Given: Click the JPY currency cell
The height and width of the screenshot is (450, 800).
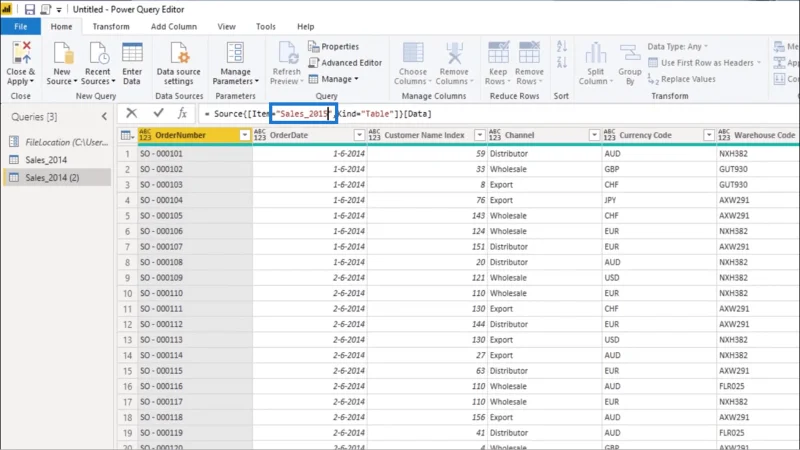Looking at the screenshot, I should tap(659, 200).
